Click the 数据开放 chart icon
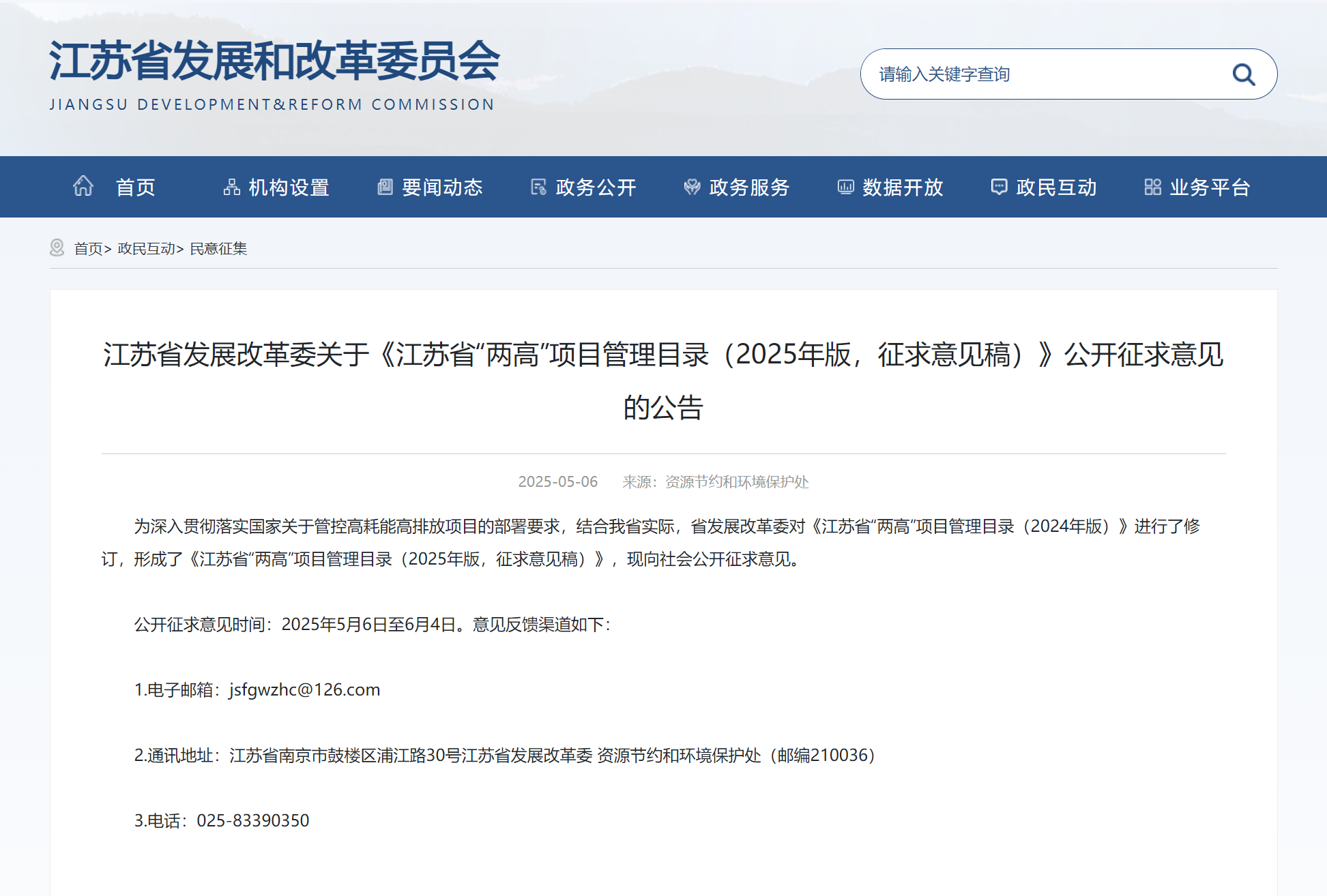The width and height of the screenshot is (1327, 896). pyautogui.click(x=845, y=187)
